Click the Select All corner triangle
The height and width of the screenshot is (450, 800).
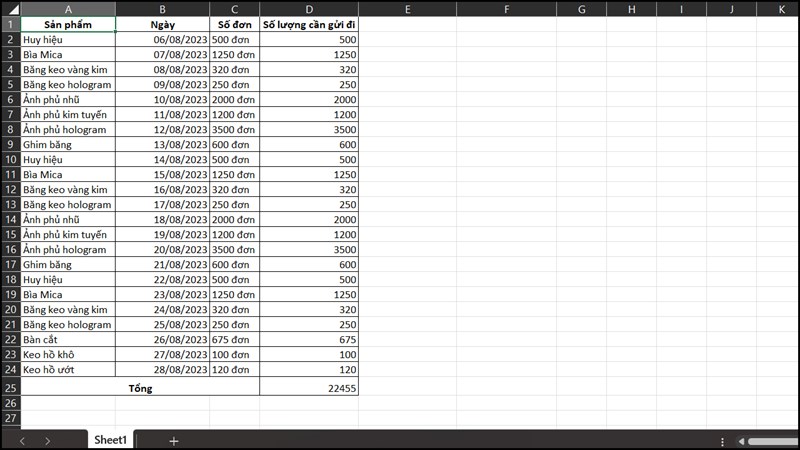tap(13, 9)
